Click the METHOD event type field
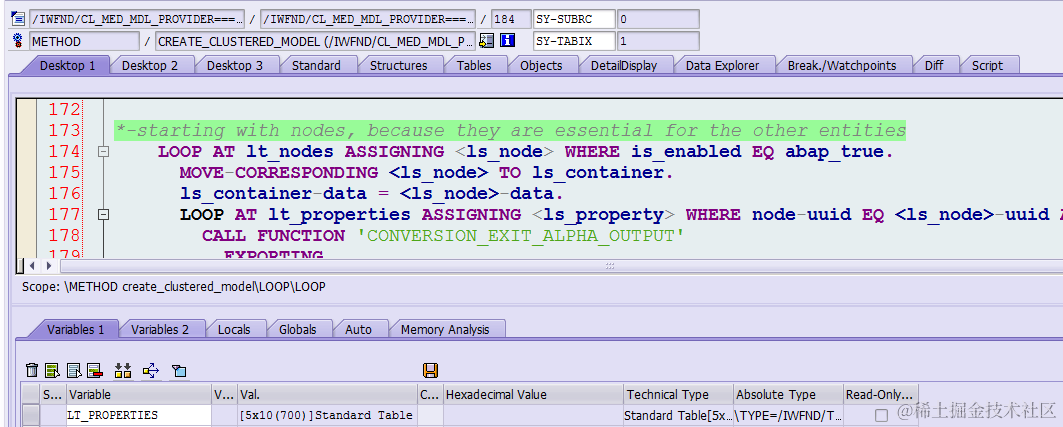Image resolution: width=1063 pixels, height=427 pixels. (x=84, y=41)
